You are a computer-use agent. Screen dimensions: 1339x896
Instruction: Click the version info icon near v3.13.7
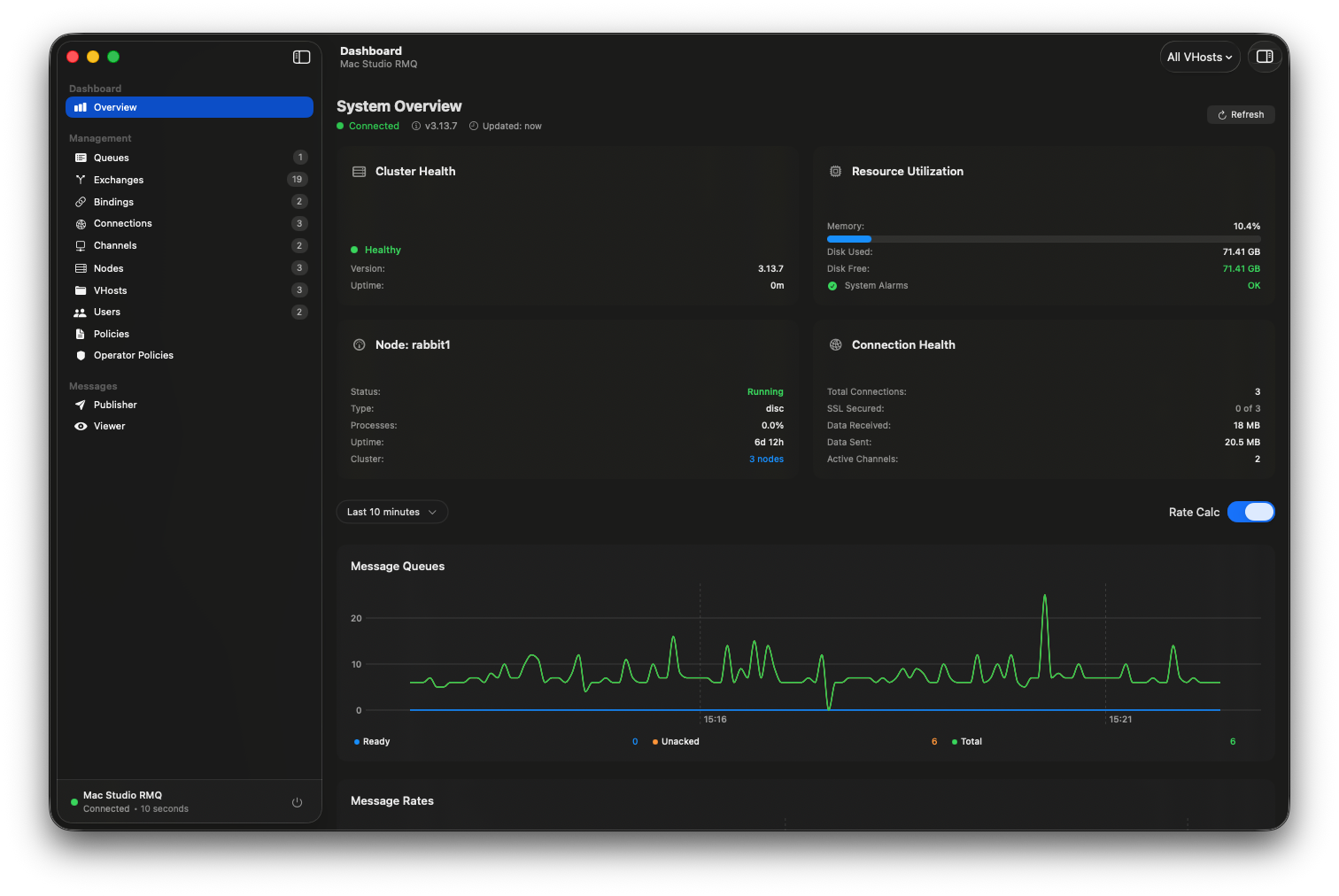tap(416, 126)
